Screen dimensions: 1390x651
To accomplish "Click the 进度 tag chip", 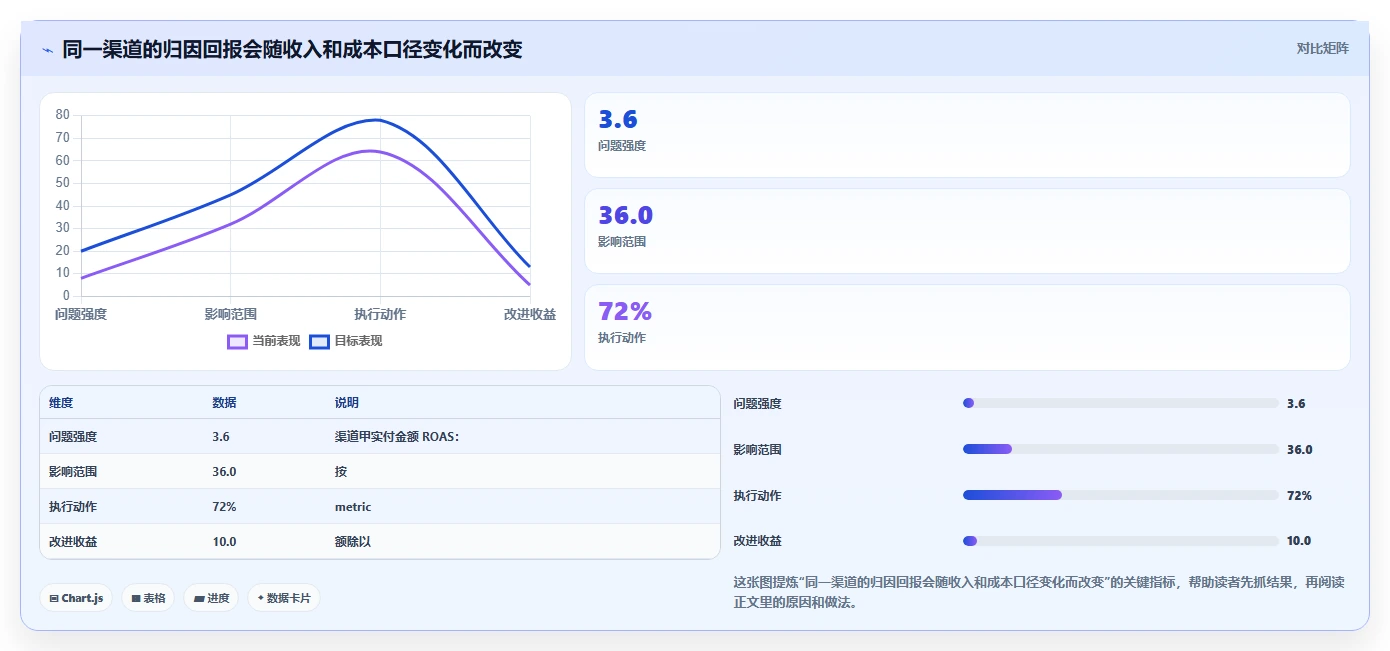I will pos(211,598).
